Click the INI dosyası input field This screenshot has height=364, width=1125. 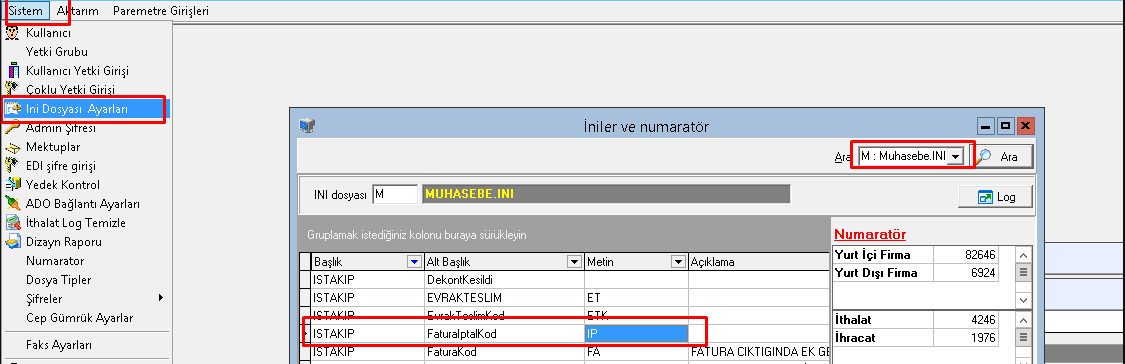point(395,195)
